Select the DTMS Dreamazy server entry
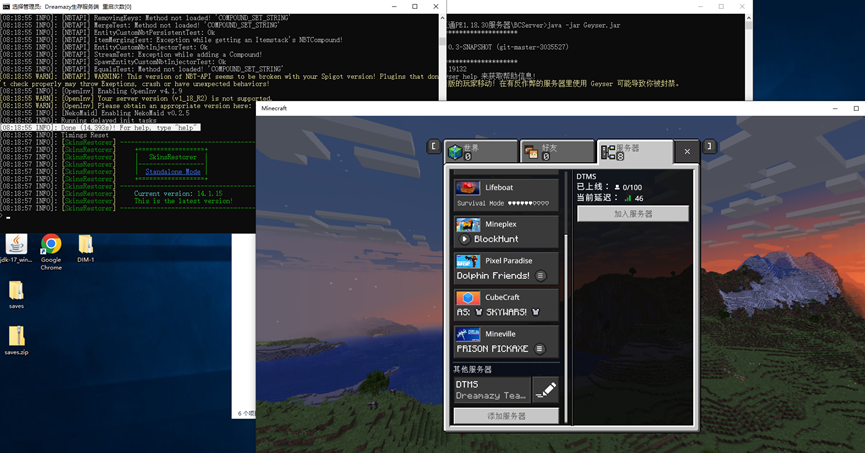The height and width of the screenshot is (453, 865). point(491,390)
